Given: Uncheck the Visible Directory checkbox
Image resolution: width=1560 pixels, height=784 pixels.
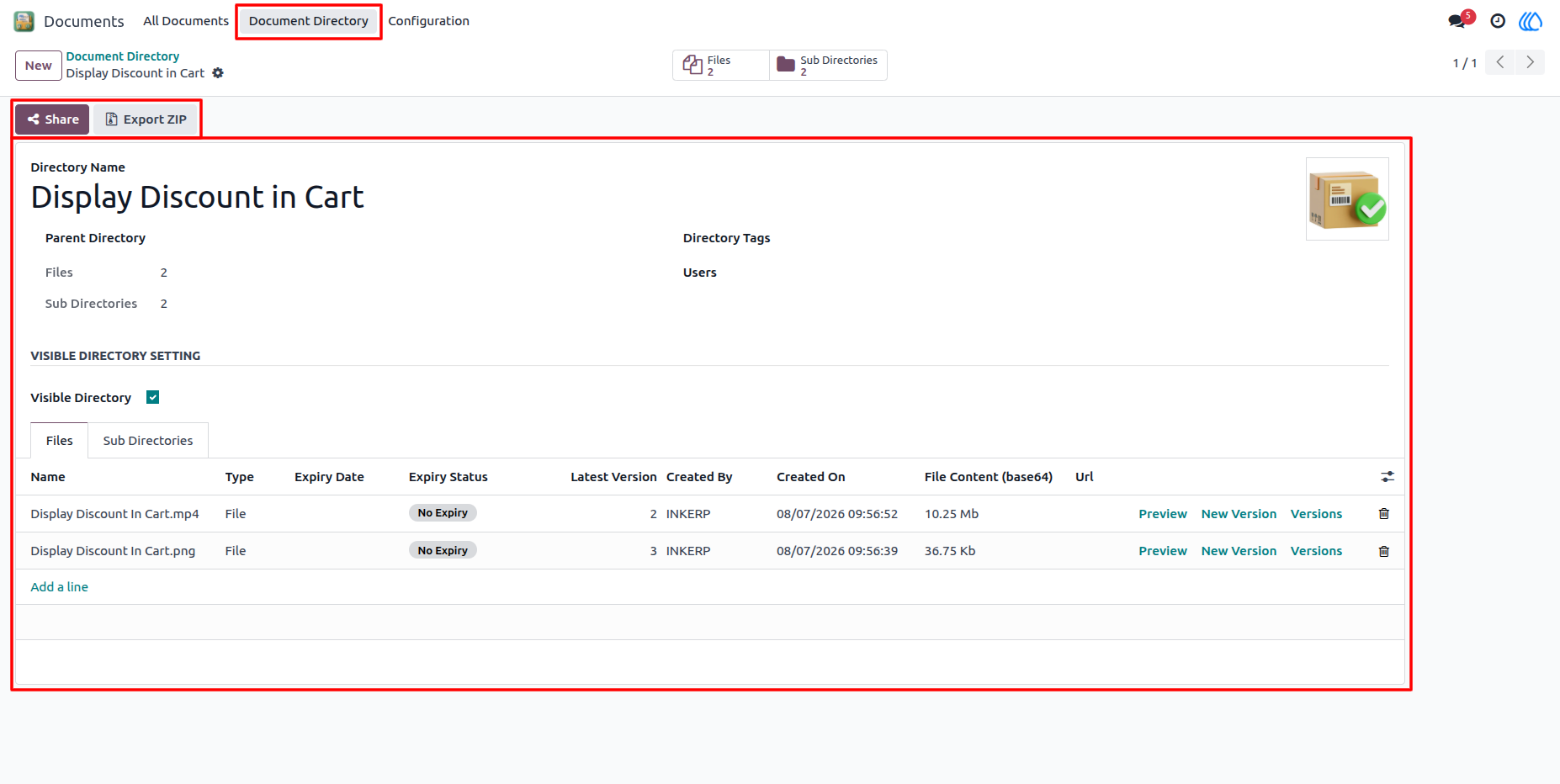Looking at the screenshot, I should [x=152, y=397].
